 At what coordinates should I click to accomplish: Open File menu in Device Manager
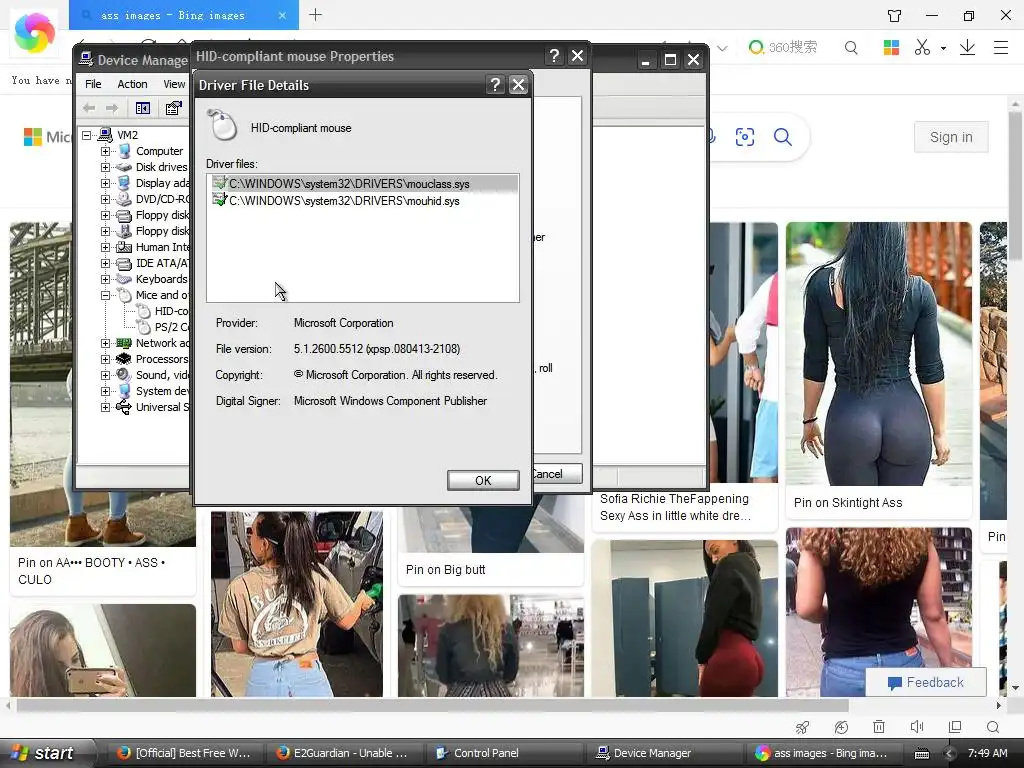point(93,84)
